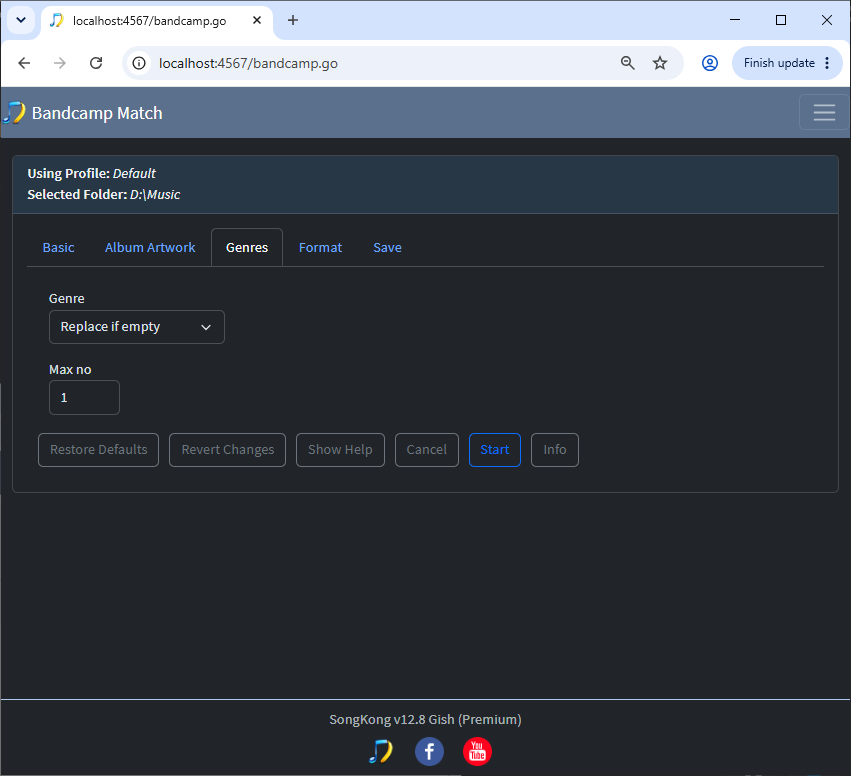This screenshot has height=776, width=851.
Task: Open the SongKong website icon in the footer
Action: (x=380, y=752)
